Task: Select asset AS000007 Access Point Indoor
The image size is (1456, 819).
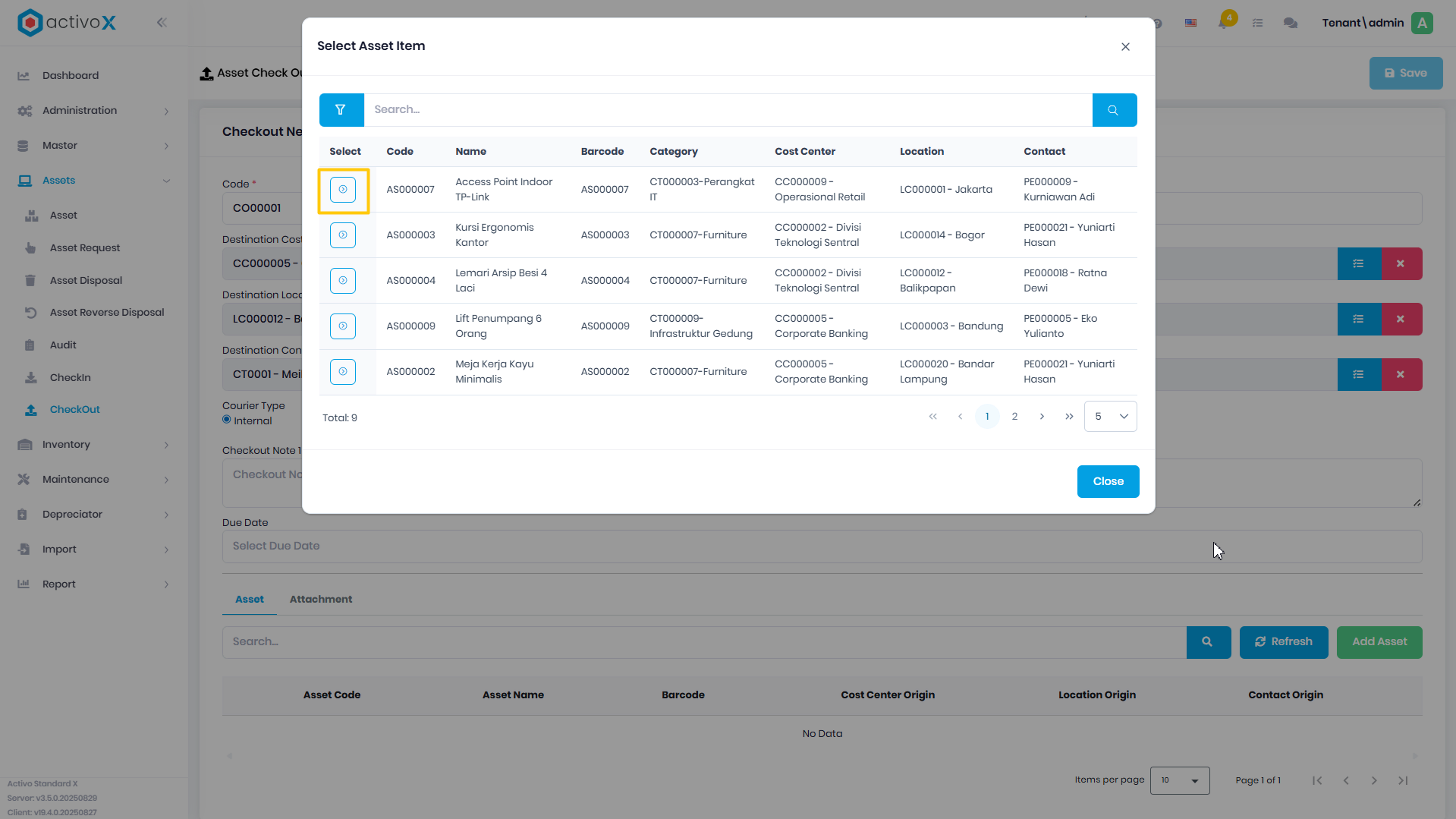Action: (x=343, y=190)
